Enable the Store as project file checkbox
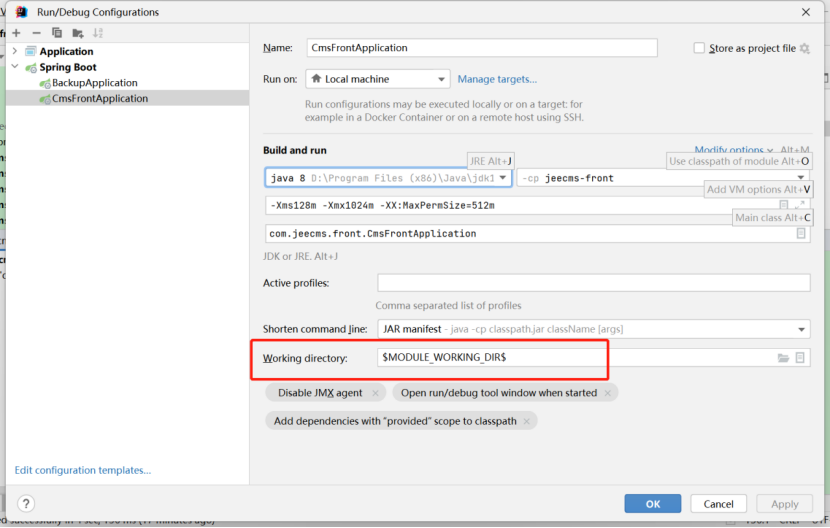The image size is (830, 528). (x=700, y=48)
